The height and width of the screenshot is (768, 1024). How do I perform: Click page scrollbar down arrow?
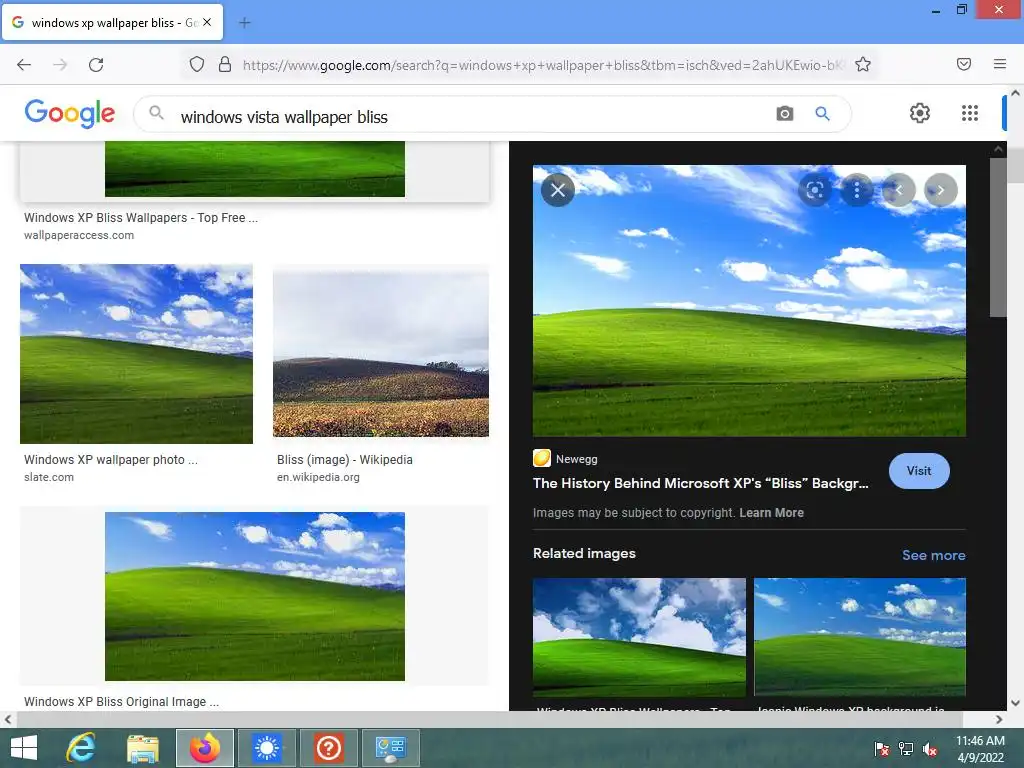1016,703
